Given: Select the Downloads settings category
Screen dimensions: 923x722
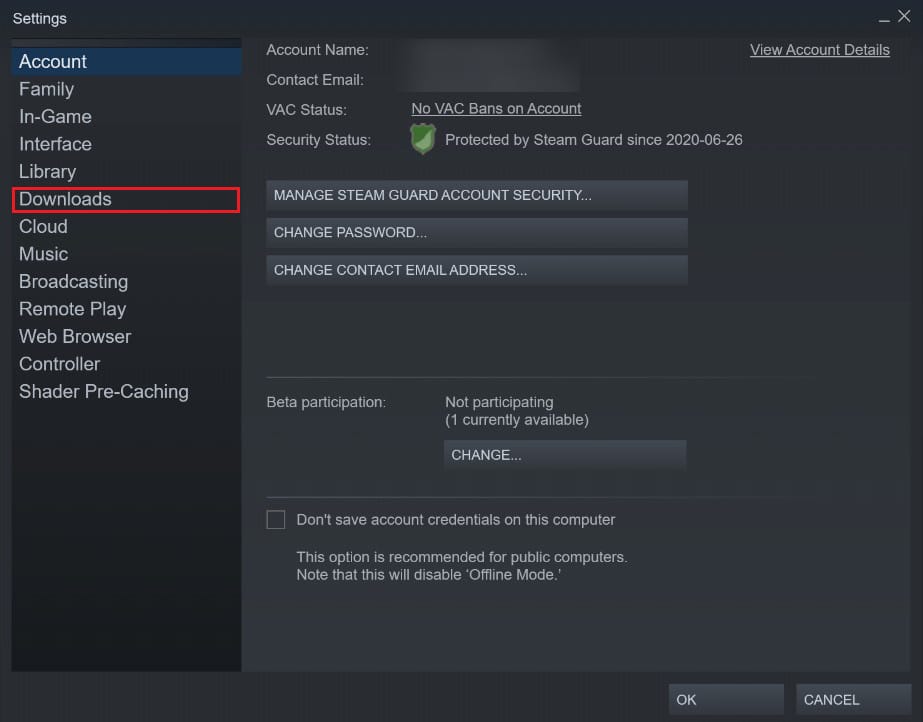Looking at the screenshot, I should point(64,199).
